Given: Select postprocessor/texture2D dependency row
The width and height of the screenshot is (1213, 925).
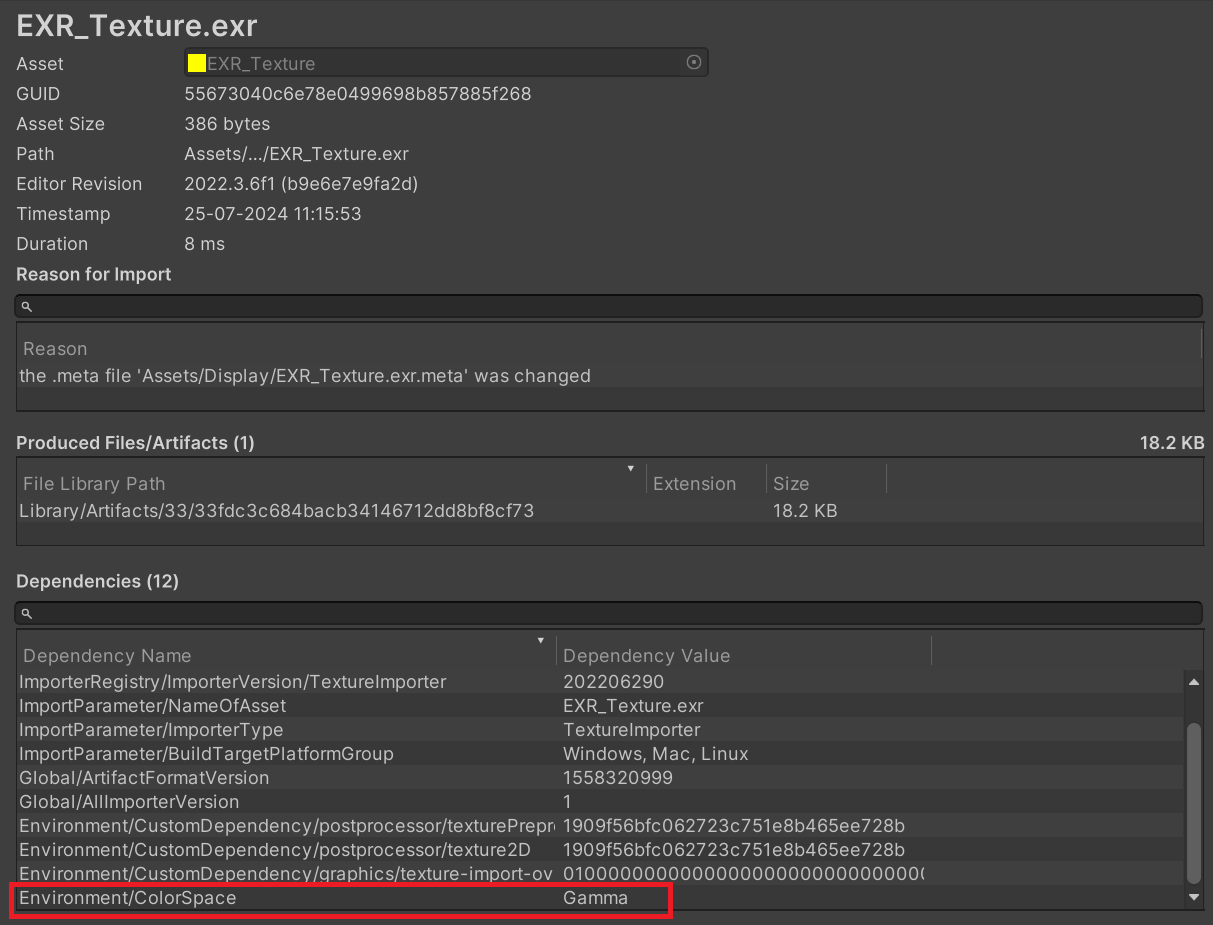Looking at the screenshot, I should click(x=600, y=850).
